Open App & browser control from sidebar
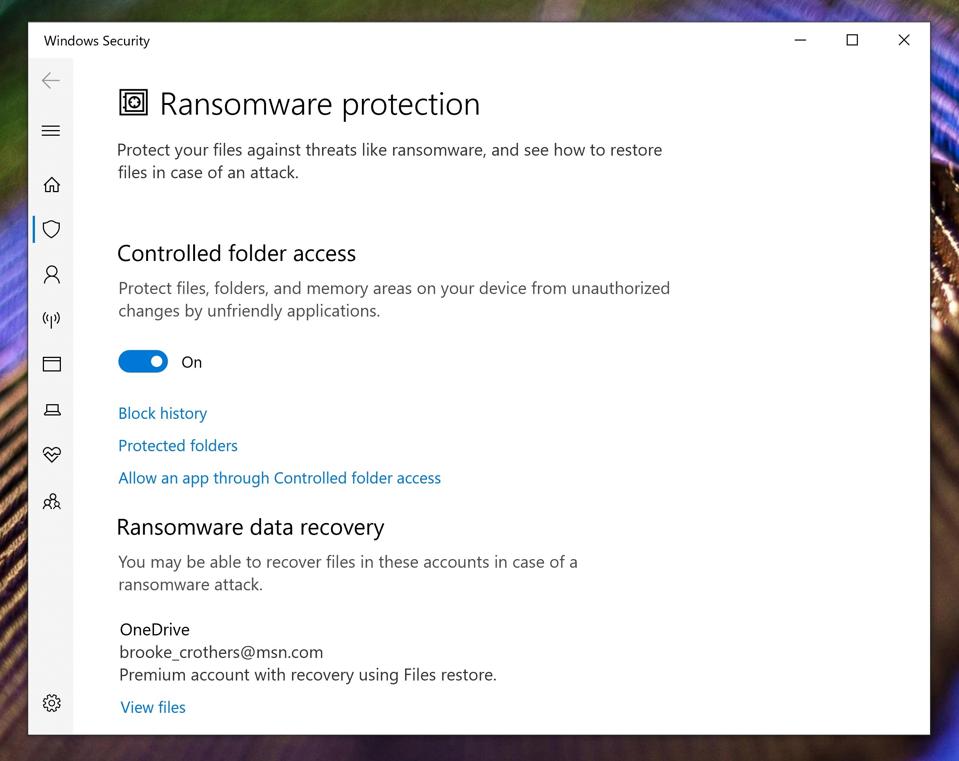This screenshot has width=959, height=761. pyautogui.click(x=51, y=364)
